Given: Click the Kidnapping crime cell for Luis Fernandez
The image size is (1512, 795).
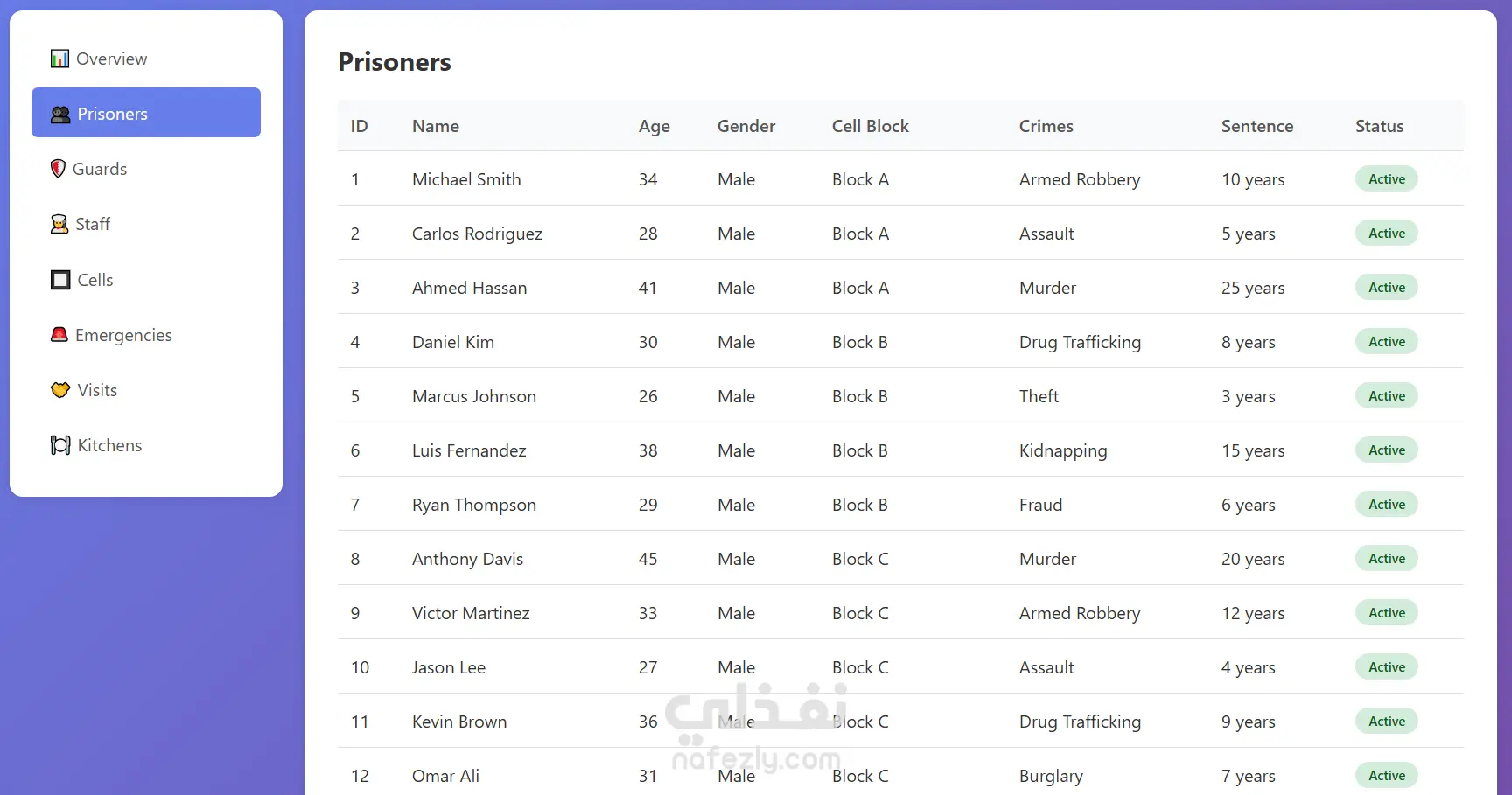Looking at the screenshot, I should click(x=1063, y=450).
